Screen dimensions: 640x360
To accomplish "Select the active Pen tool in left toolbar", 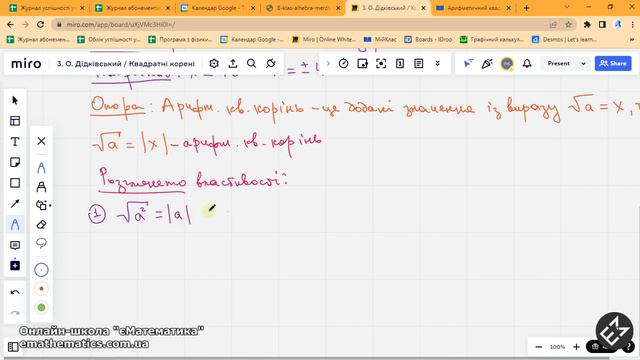I will 15,224.
